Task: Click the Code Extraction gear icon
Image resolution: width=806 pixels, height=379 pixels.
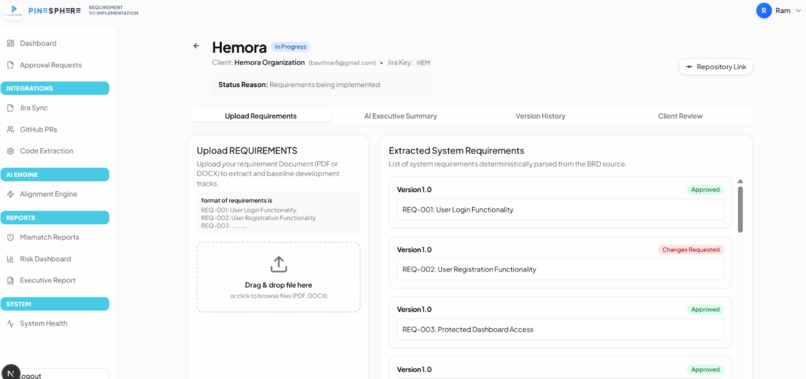Action: [x=10, y=151]
